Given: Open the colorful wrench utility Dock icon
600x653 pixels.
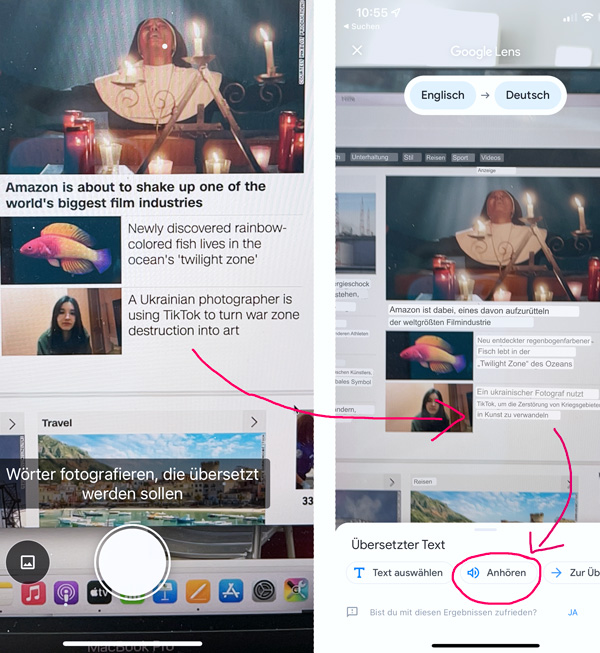Looking at the screenshot, I should pos(296,590).
